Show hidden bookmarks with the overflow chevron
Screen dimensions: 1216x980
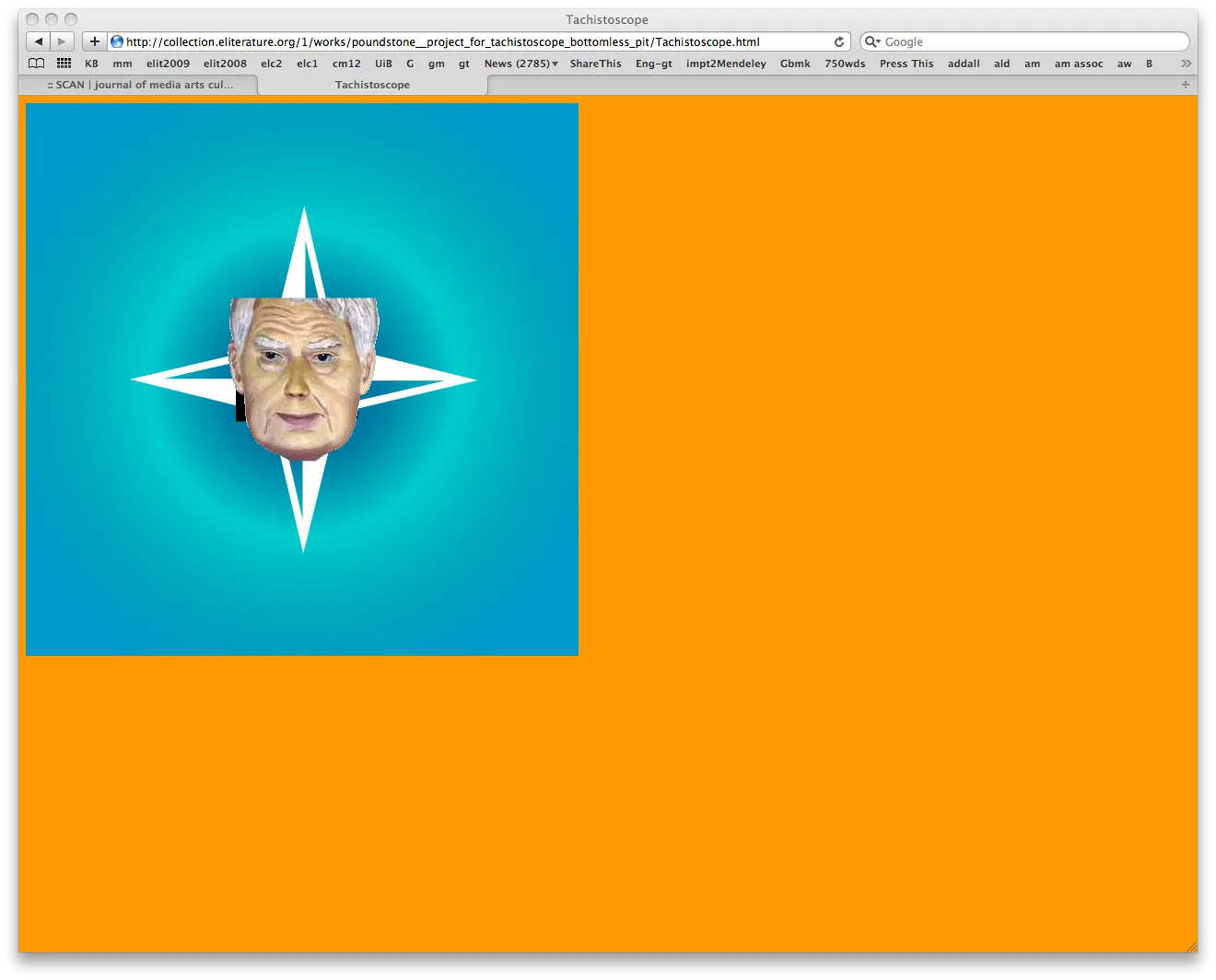point(1186,64)
